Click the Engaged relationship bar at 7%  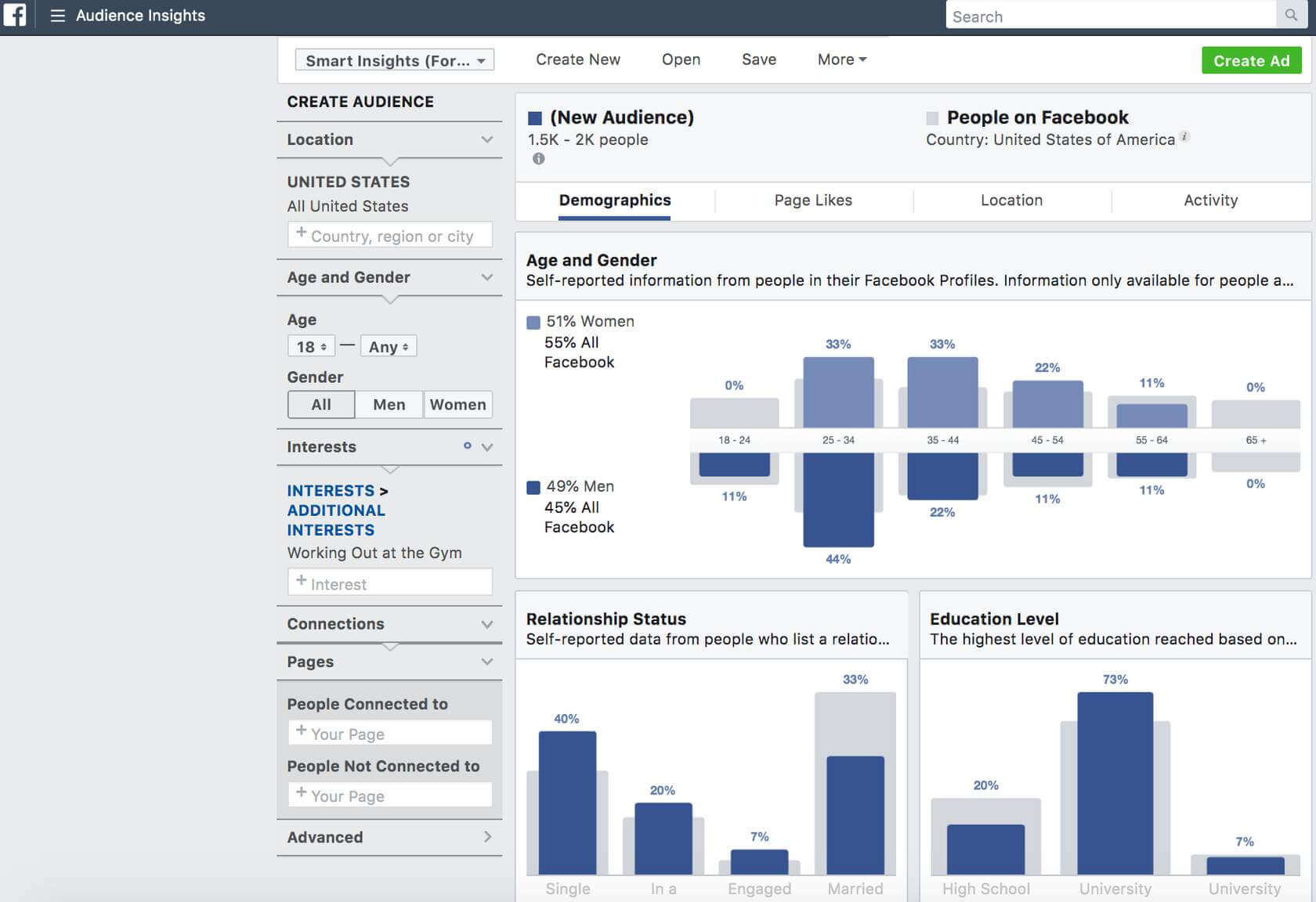pos(759,862)
